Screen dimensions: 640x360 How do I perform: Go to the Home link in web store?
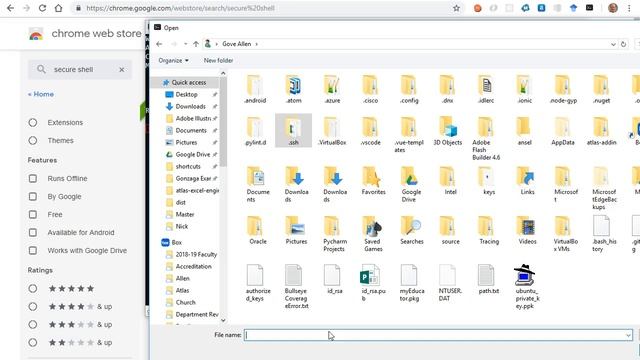41,94
